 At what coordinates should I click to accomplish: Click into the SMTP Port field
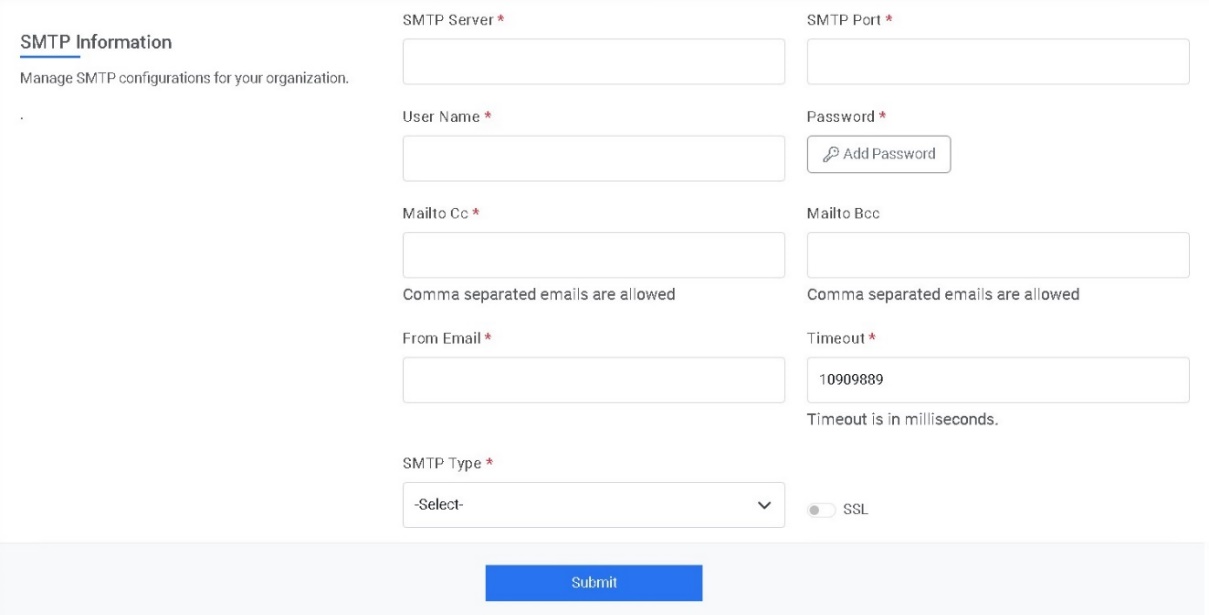997,62
